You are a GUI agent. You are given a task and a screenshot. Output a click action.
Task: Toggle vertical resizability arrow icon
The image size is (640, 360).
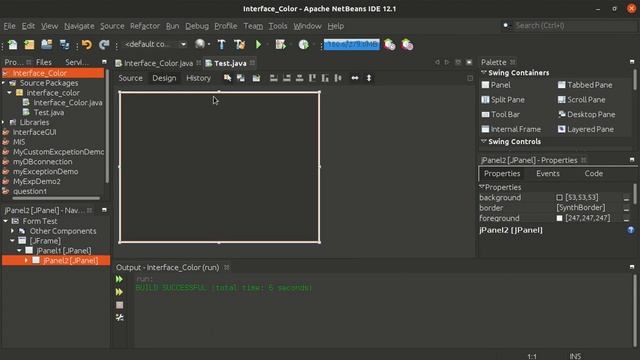[x=369, y=78]
